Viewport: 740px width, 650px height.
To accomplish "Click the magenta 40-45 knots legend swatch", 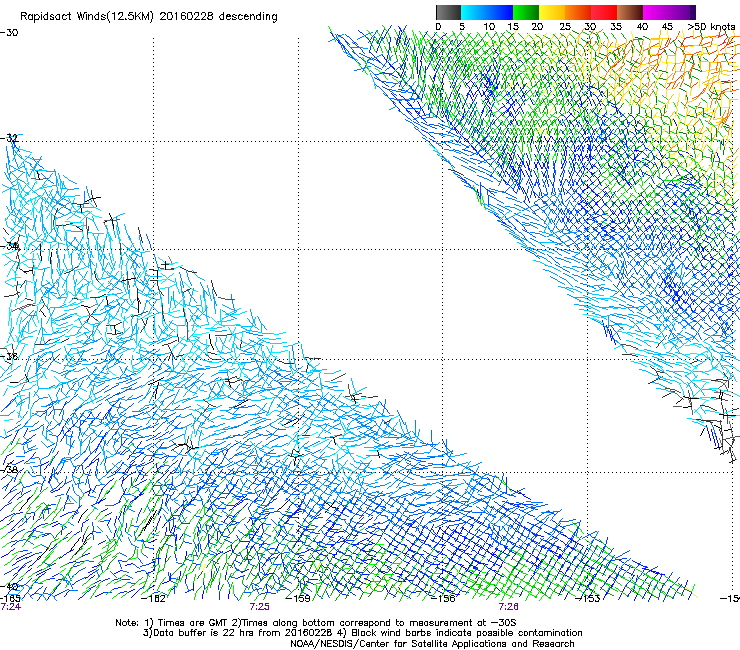I will pos(656,12).
